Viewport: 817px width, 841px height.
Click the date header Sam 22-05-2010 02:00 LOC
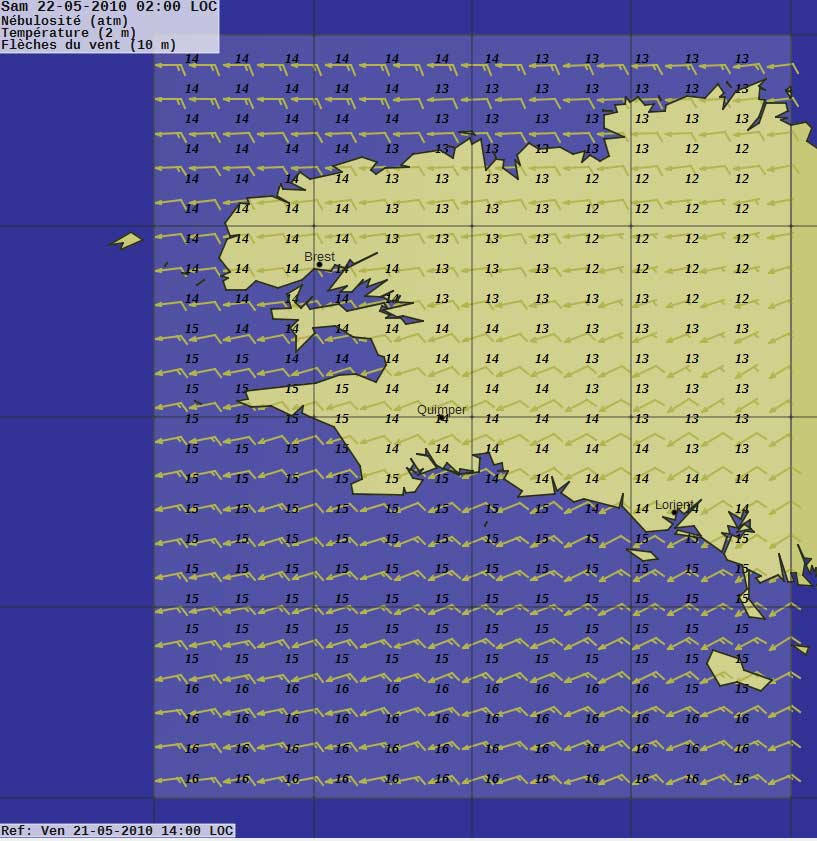pyautogui.click(x=108, y=6)
